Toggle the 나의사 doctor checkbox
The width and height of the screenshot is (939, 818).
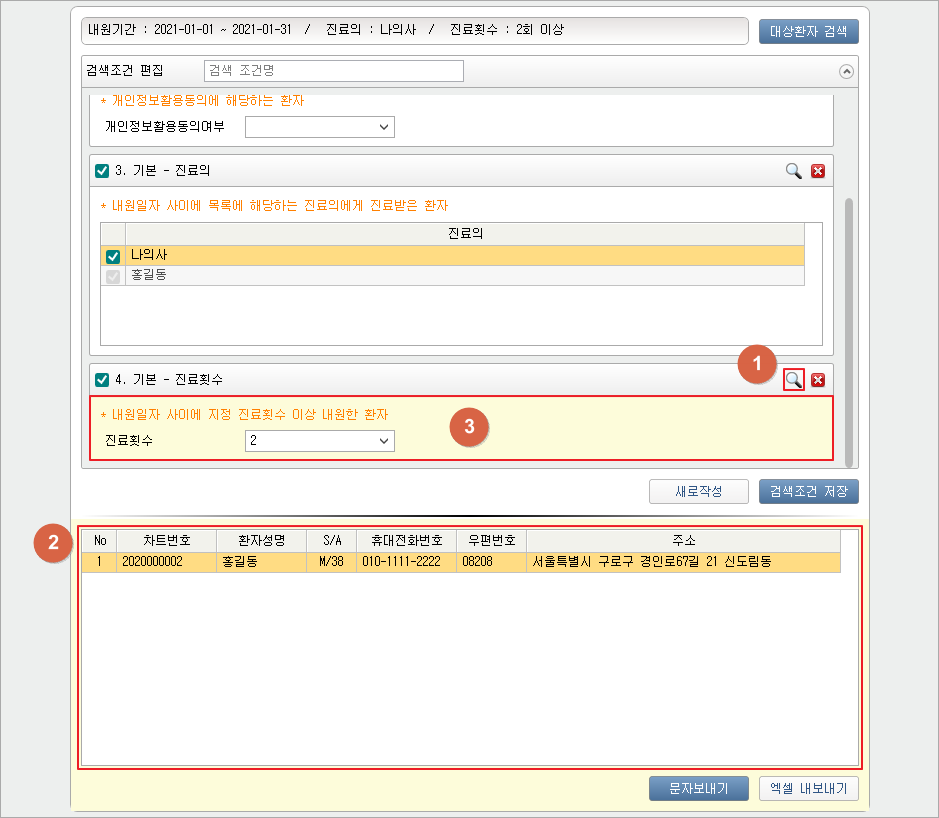(113, 256)
